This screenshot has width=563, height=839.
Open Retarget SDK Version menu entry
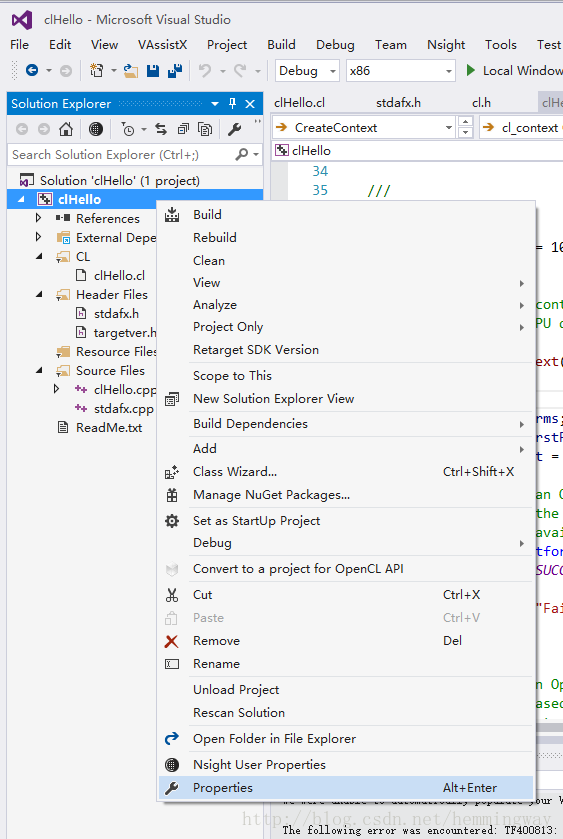coord(346,349)
